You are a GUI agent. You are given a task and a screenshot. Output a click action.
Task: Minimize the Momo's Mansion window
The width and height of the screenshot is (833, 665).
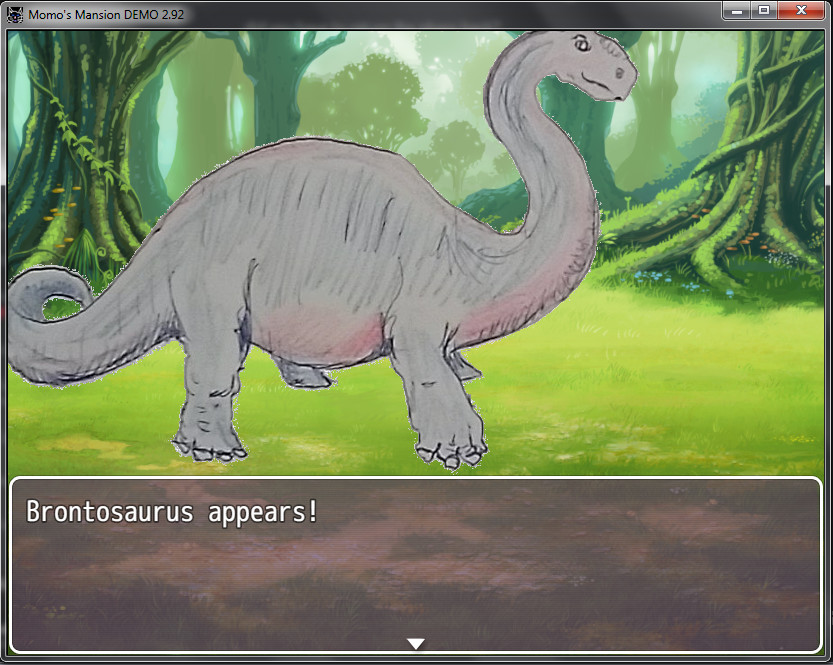[737, 11]
